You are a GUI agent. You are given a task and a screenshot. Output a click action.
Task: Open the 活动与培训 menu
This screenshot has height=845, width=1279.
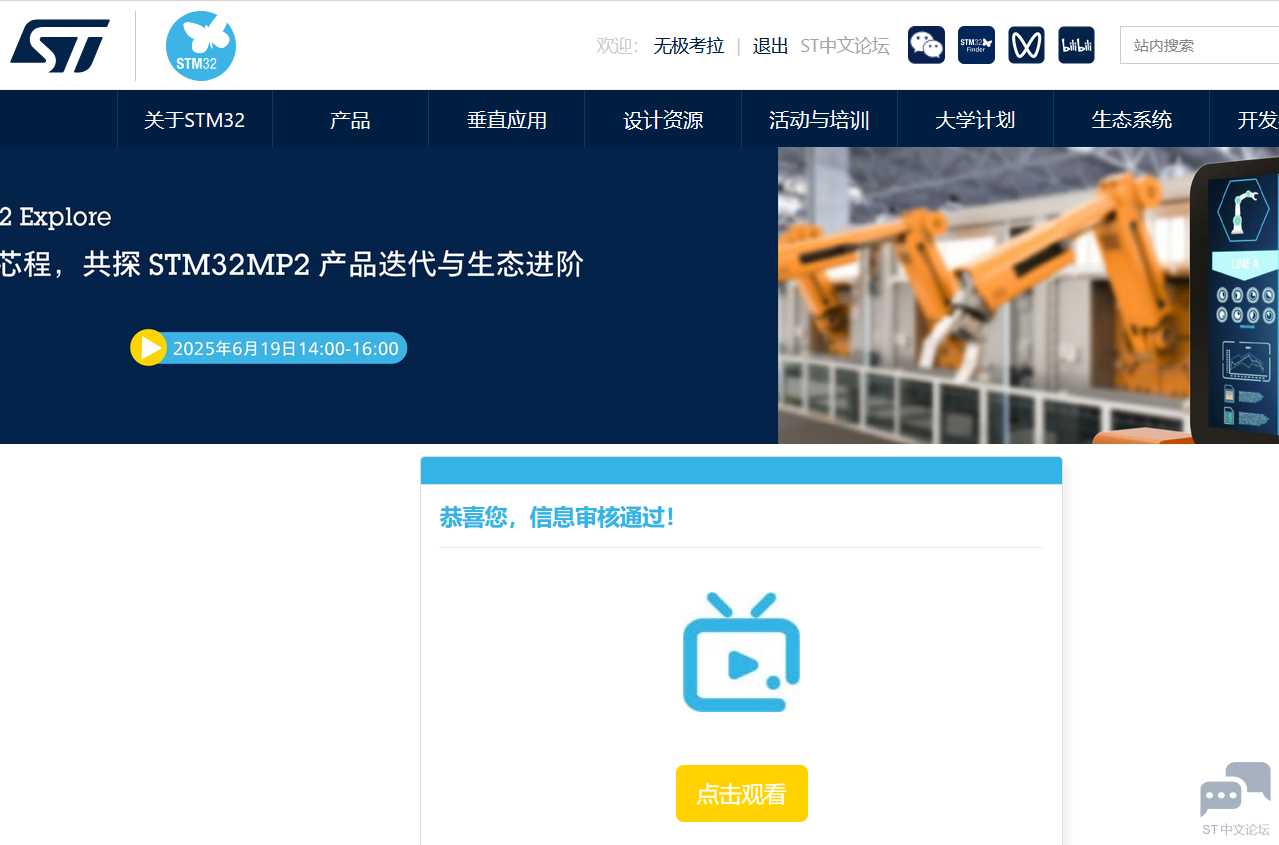pos(819,120)
